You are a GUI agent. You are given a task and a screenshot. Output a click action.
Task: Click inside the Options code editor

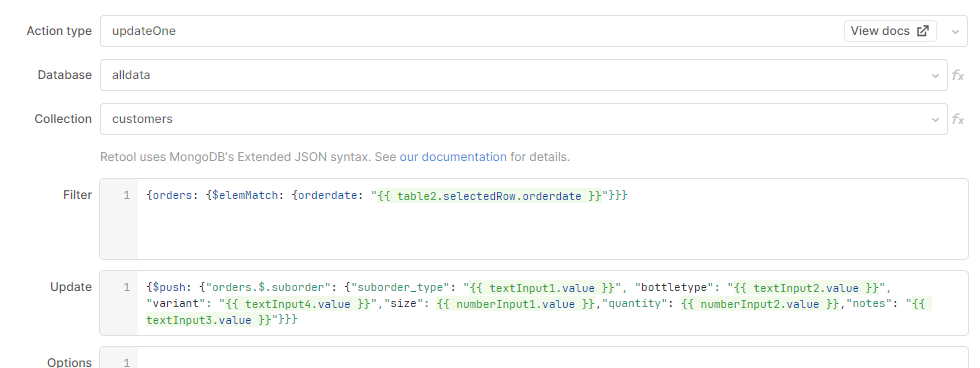533,357
